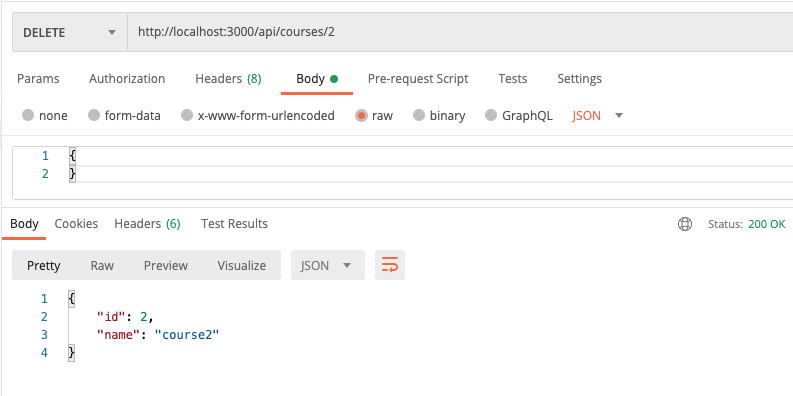Open the request Settings tab
793x396 pixels.
pos(579,79)
